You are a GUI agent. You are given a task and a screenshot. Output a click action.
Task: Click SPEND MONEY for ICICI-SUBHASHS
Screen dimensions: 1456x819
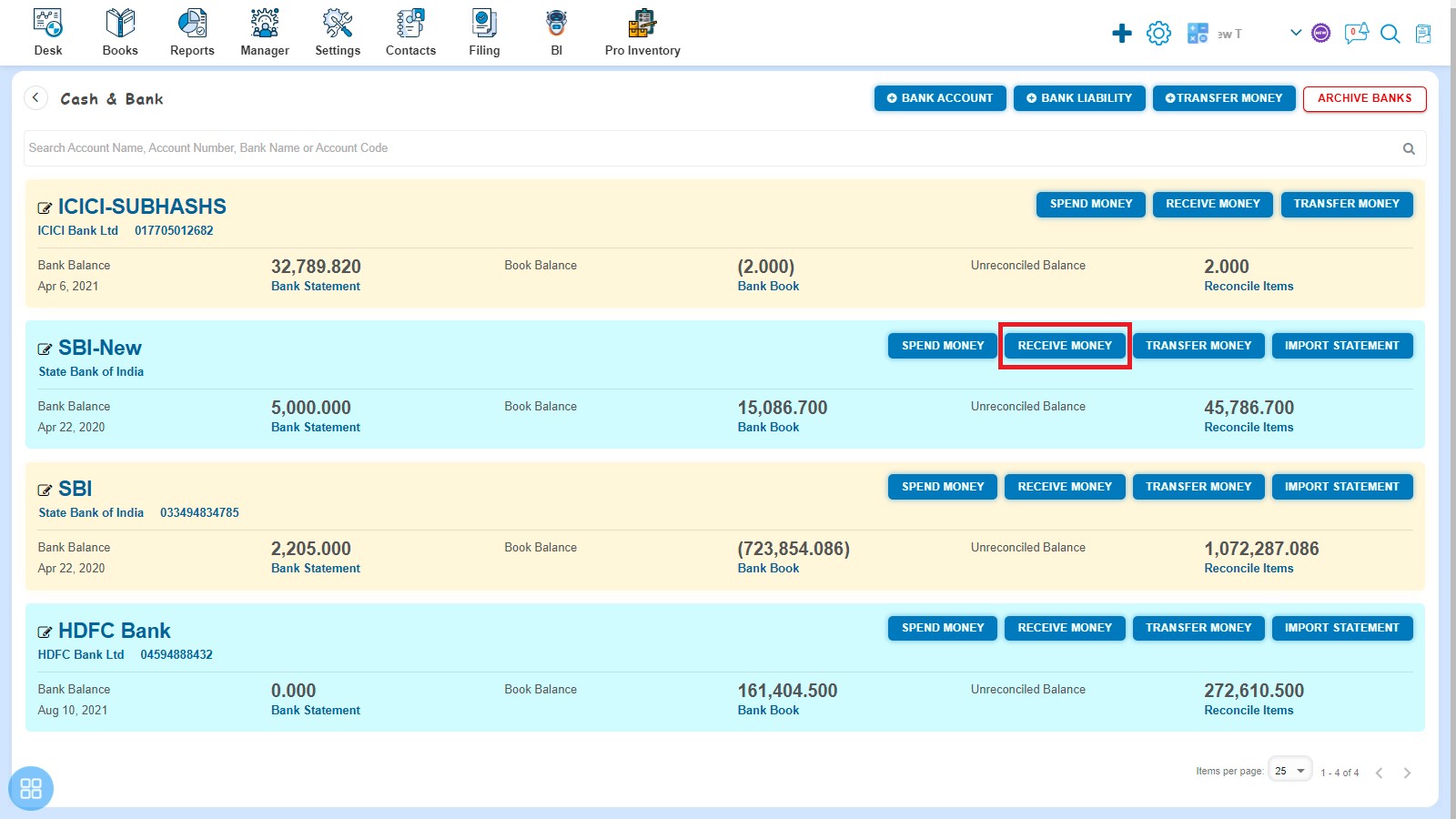point(1091,204)
